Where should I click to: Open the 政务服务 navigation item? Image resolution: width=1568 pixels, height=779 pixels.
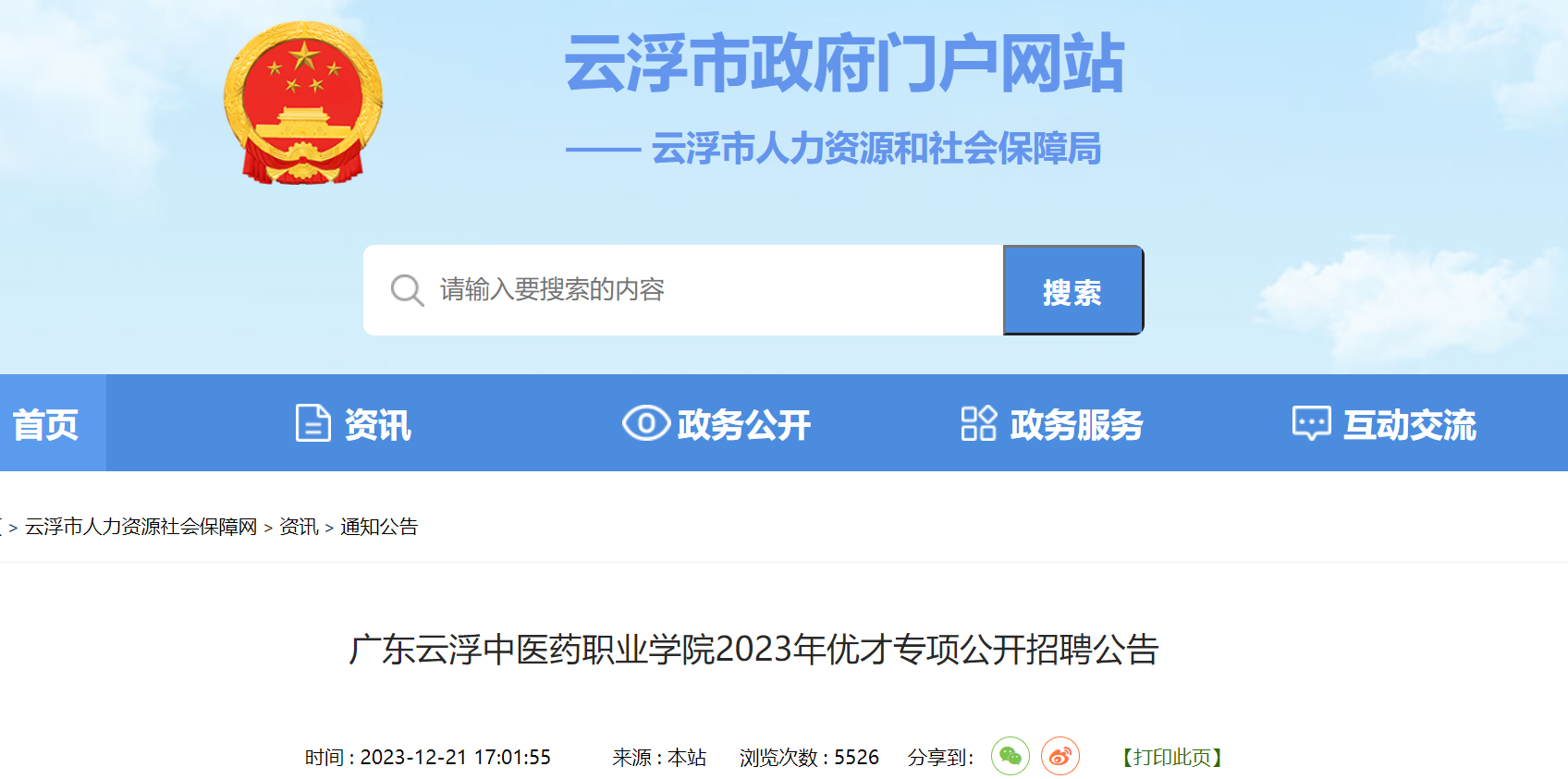click(x=1077, y=425)
